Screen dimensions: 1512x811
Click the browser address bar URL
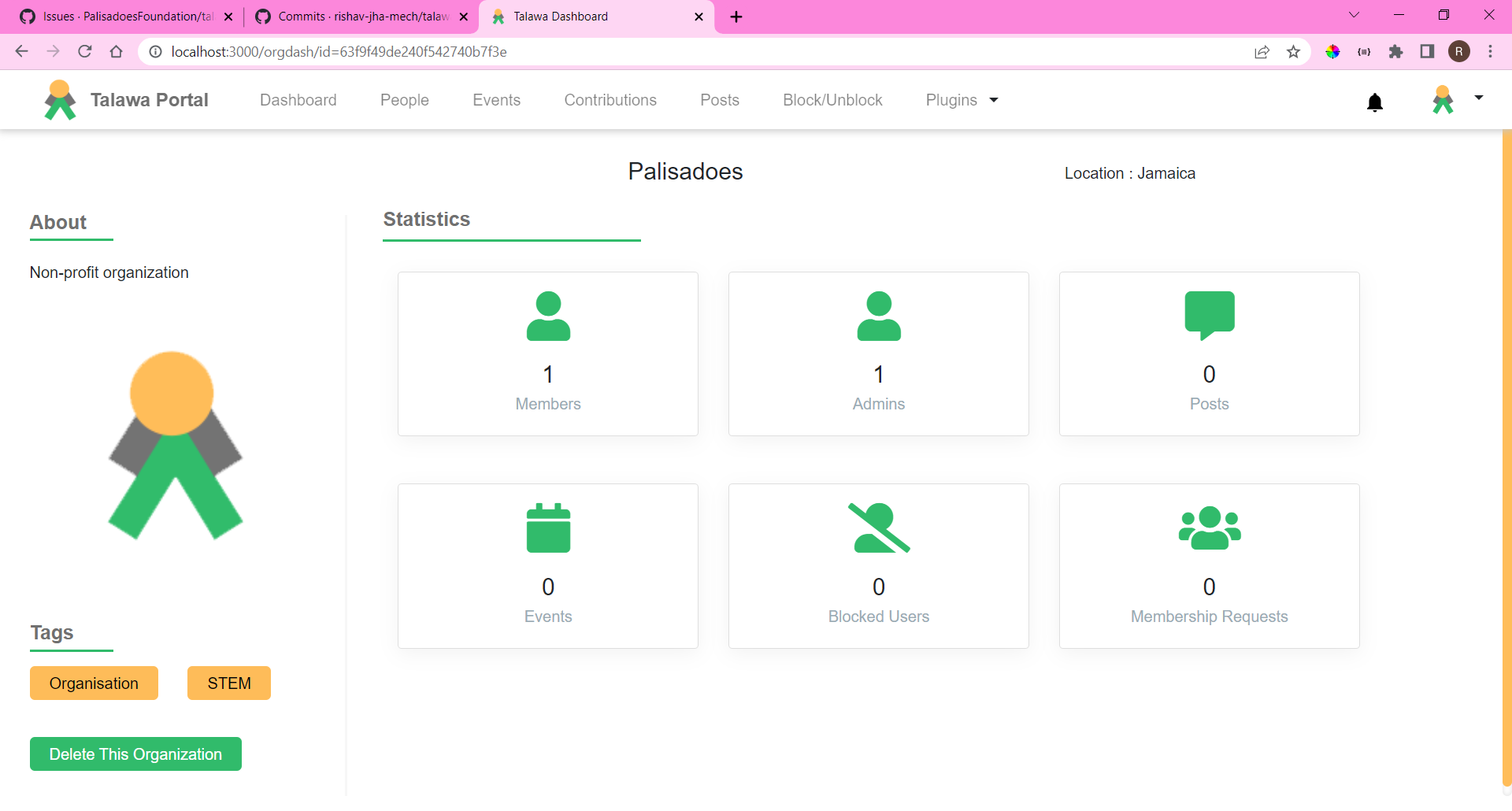pos(339,52)
